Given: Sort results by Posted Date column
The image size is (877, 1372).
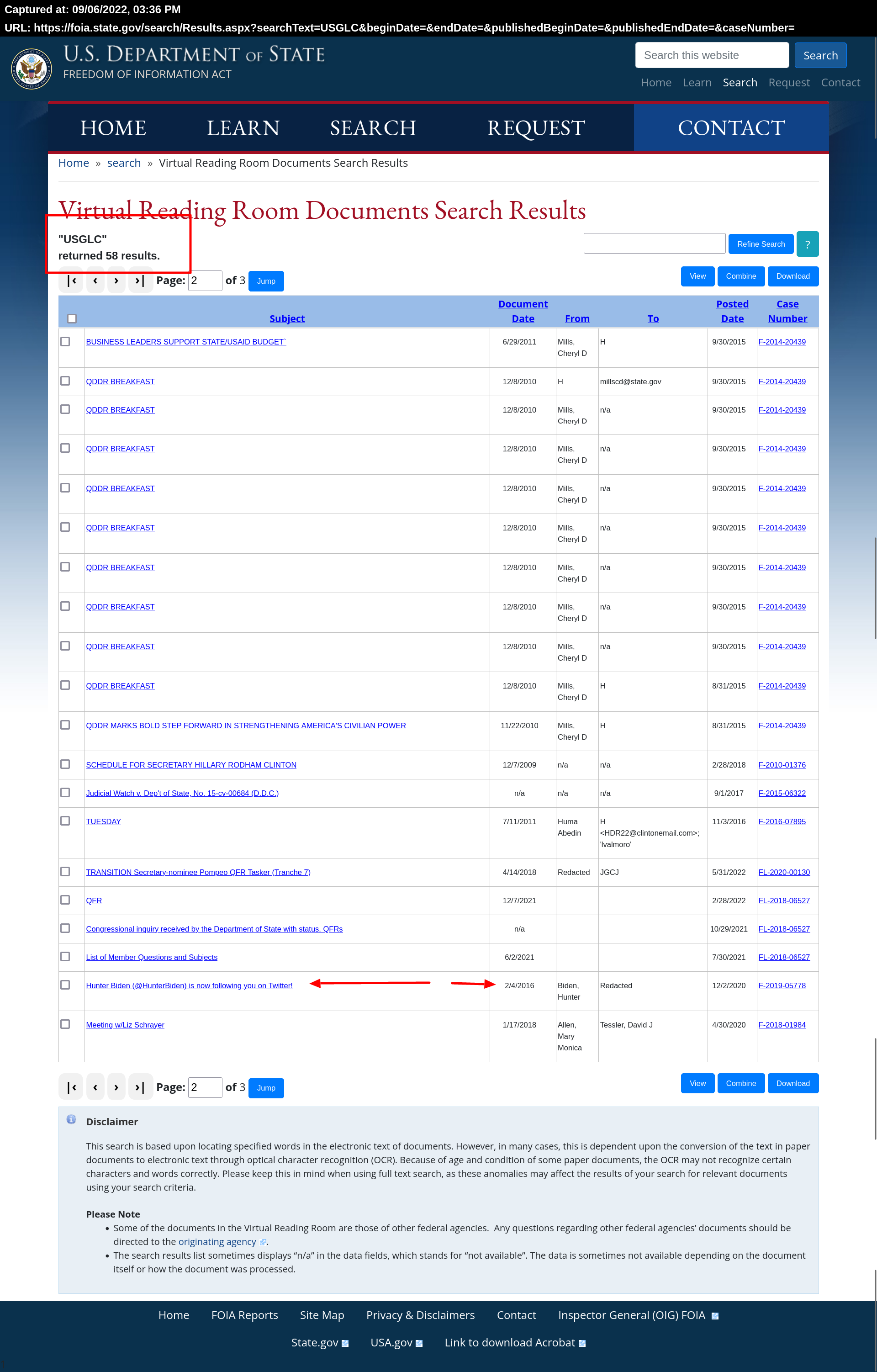Looking at the screenshot, I should click(x=732, y=311).
